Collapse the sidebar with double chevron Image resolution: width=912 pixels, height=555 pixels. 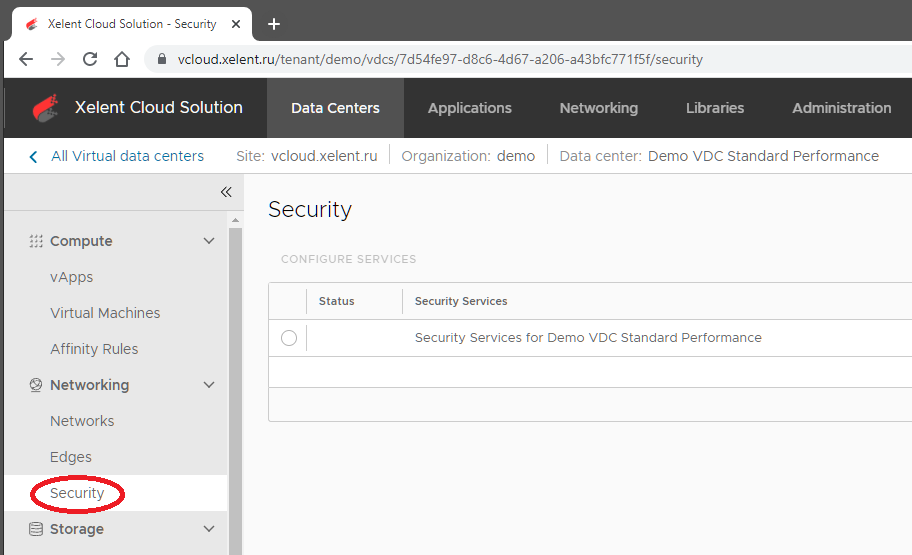pyautogui.click(x=226, y=192)
